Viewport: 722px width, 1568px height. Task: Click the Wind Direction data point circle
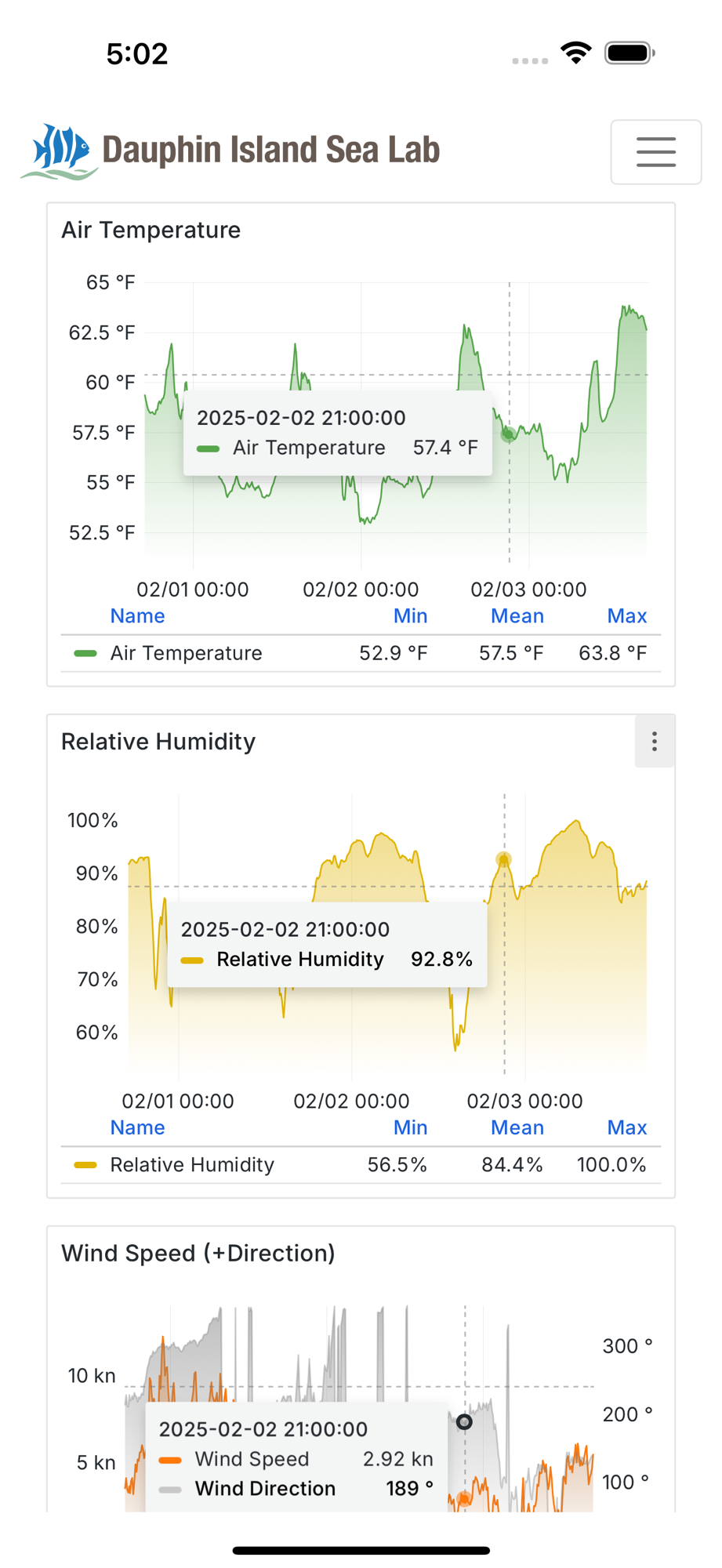click(x=465, y=1422)
